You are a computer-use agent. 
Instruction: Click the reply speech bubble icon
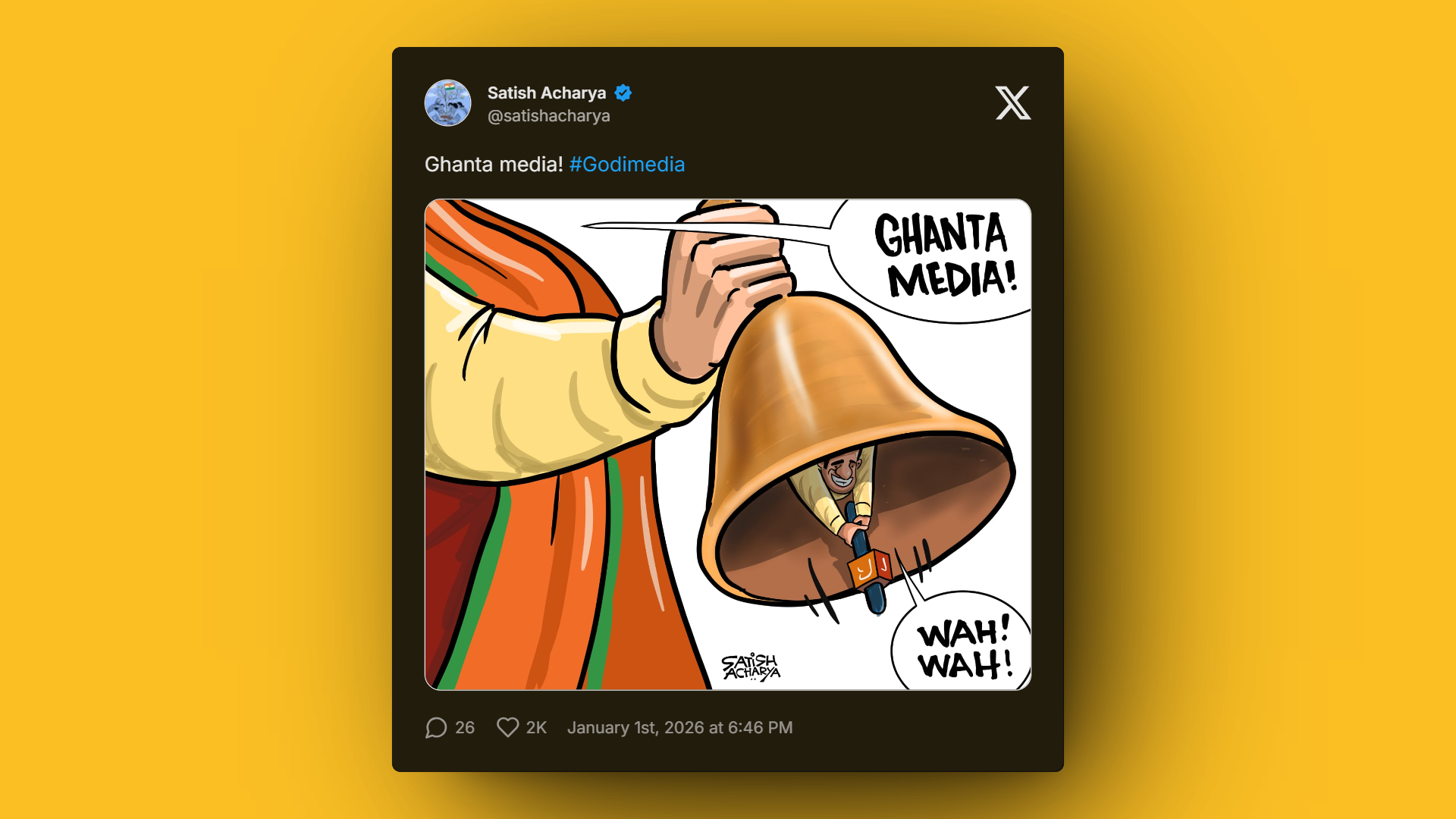coord(436,728)
